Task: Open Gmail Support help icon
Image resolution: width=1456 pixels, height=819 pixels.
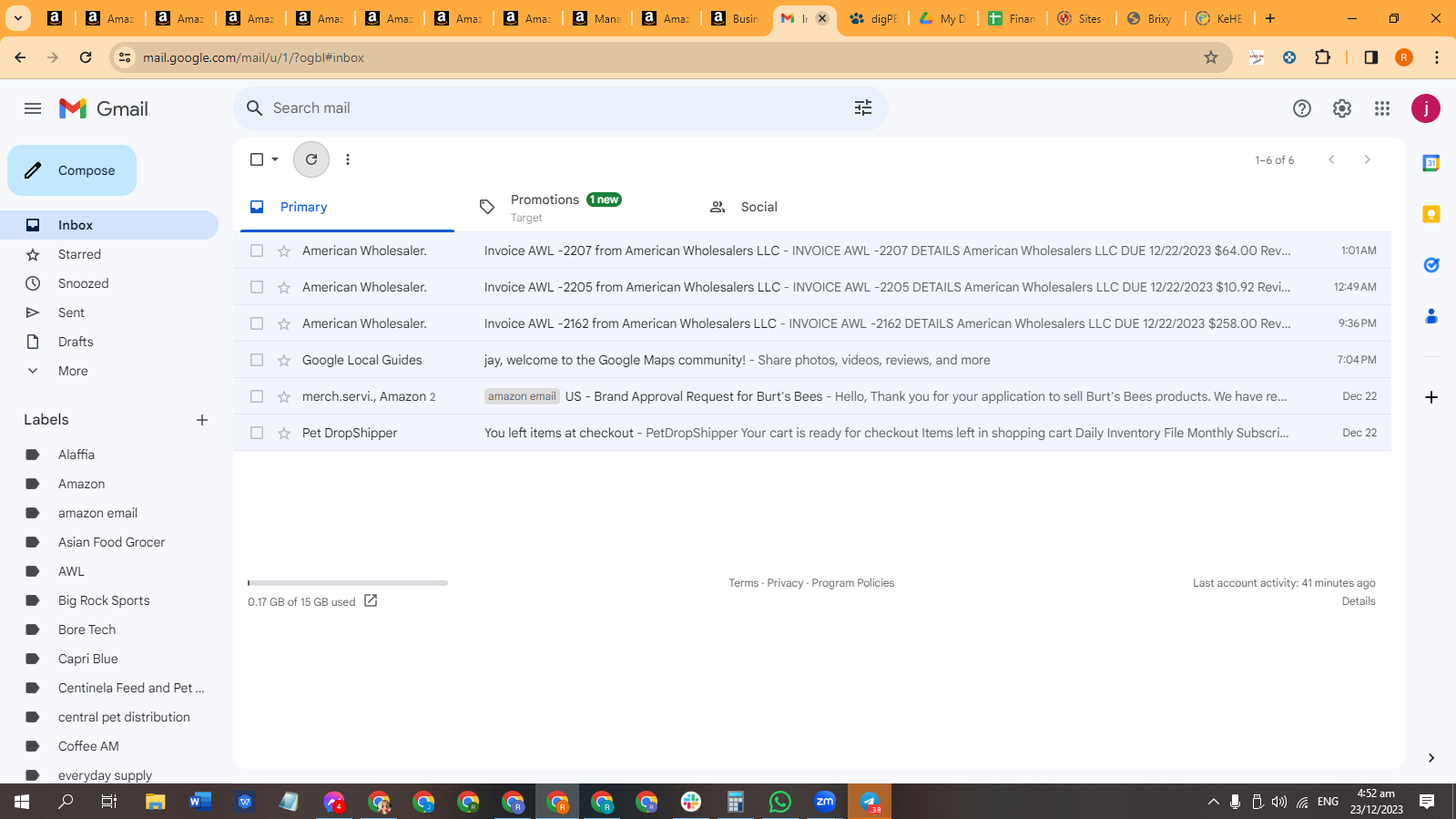Action: pyautogui.click(x=1302, y=108)
